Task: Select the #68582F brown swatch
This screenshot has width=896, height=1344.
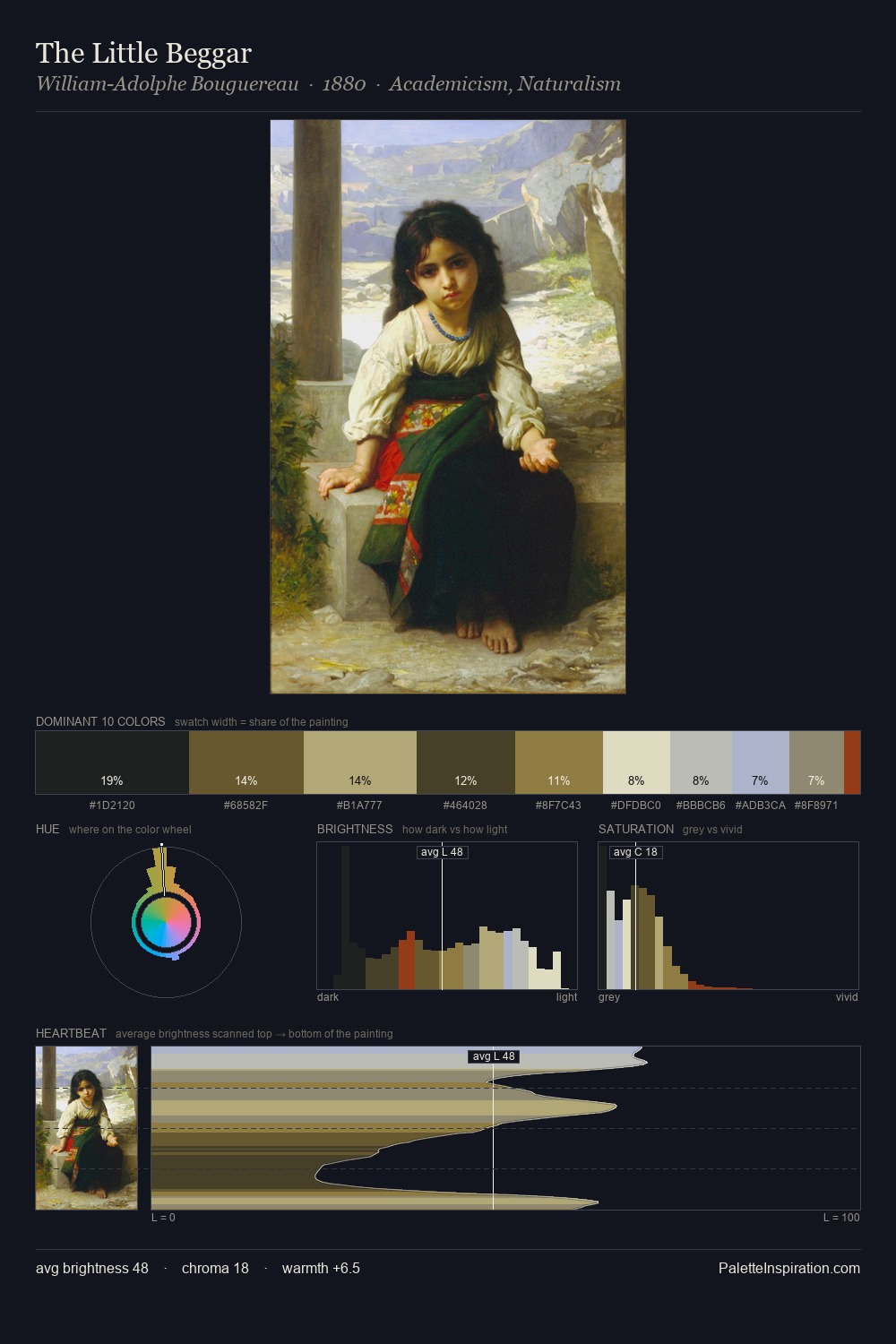Action: [246, 762]
